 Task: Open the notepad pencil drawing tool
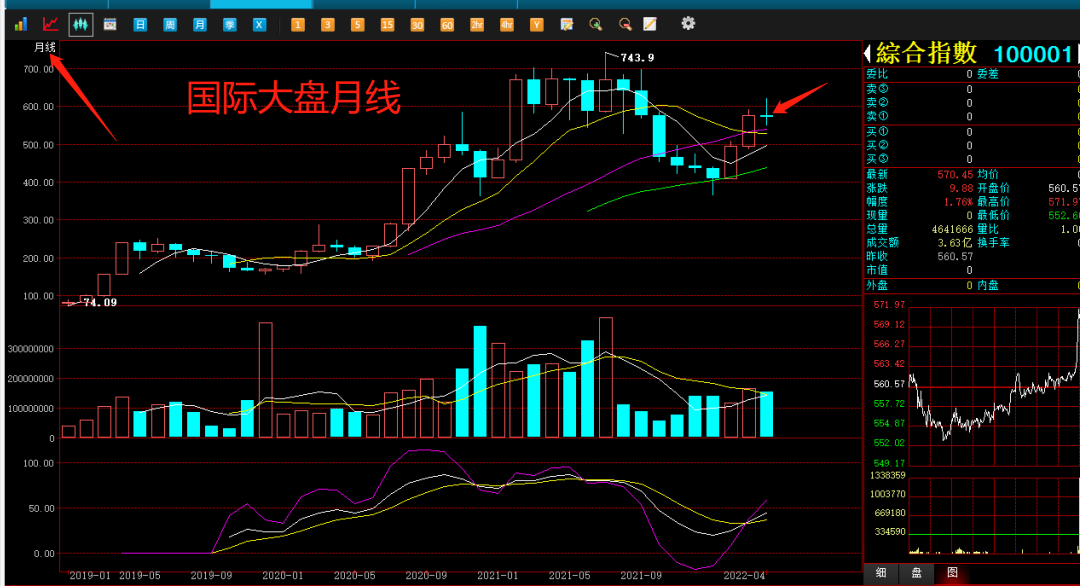pyautogui.click(x=650, y=25)
